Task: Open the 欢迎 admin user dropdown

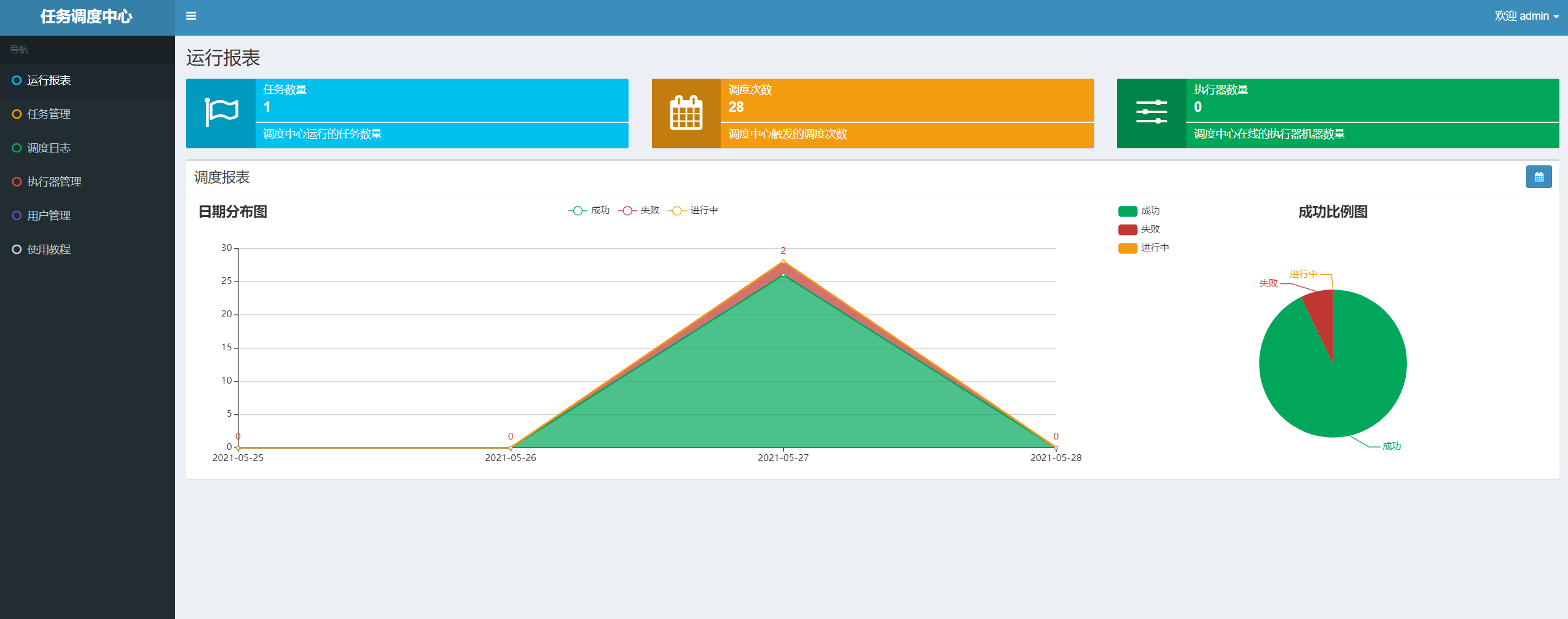Action: [1526, 17]
